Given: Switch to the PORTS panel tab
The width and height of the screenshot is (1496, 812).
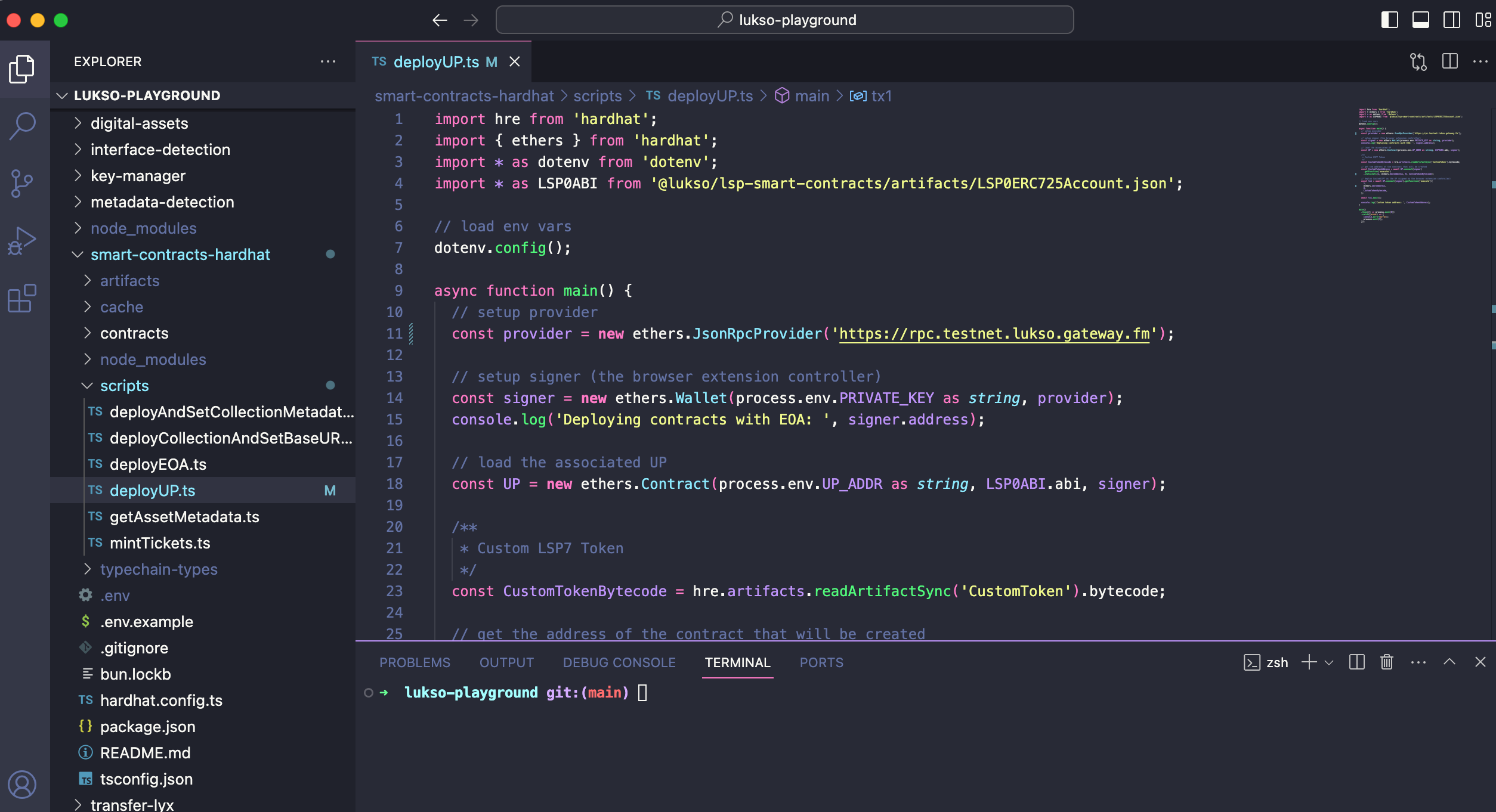Looking at the screenshot, I should pos(821,662).
